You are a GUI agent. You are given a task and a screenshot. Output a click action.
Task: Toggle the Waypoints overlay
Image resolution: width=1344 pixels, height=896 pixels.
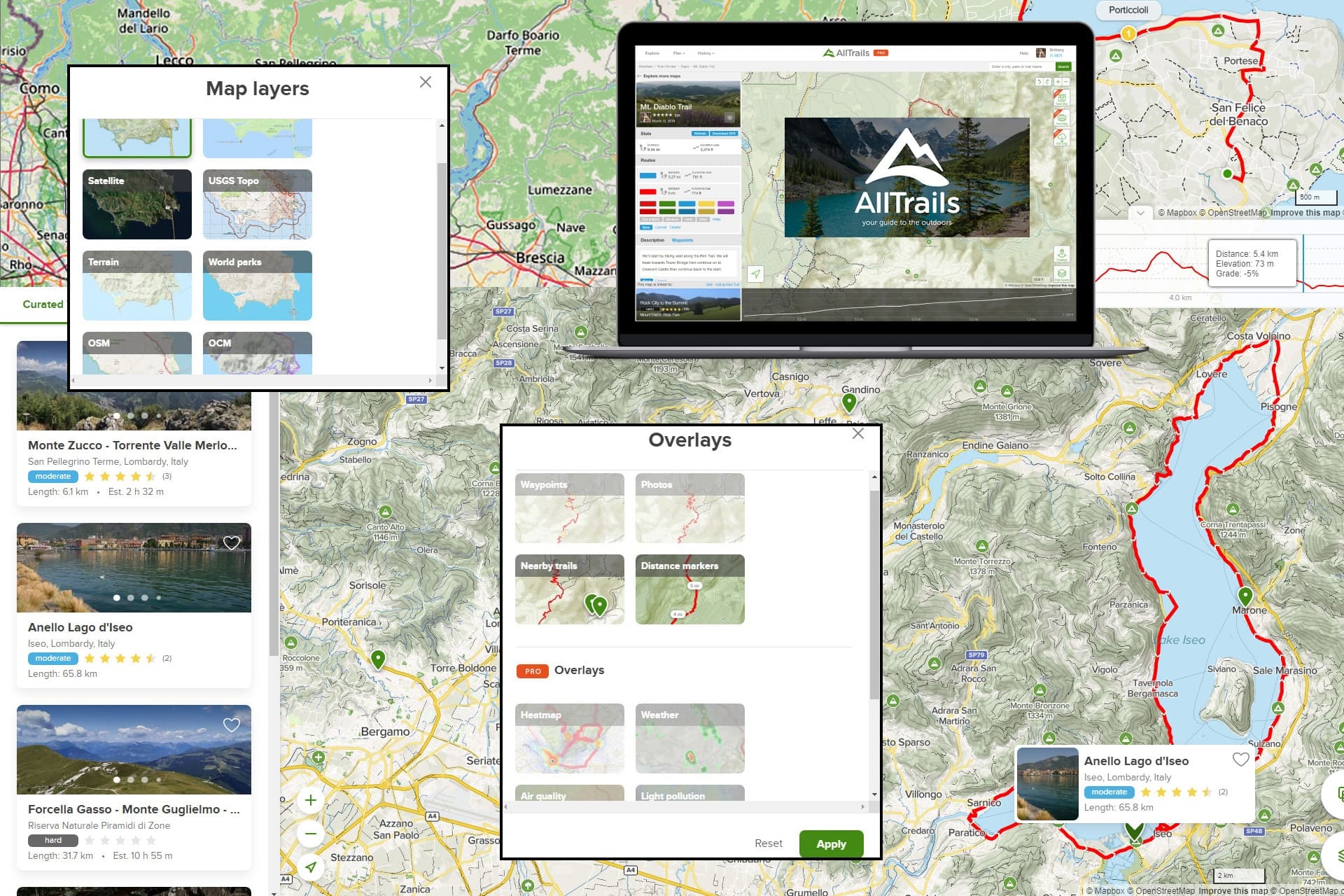(570, 508)
